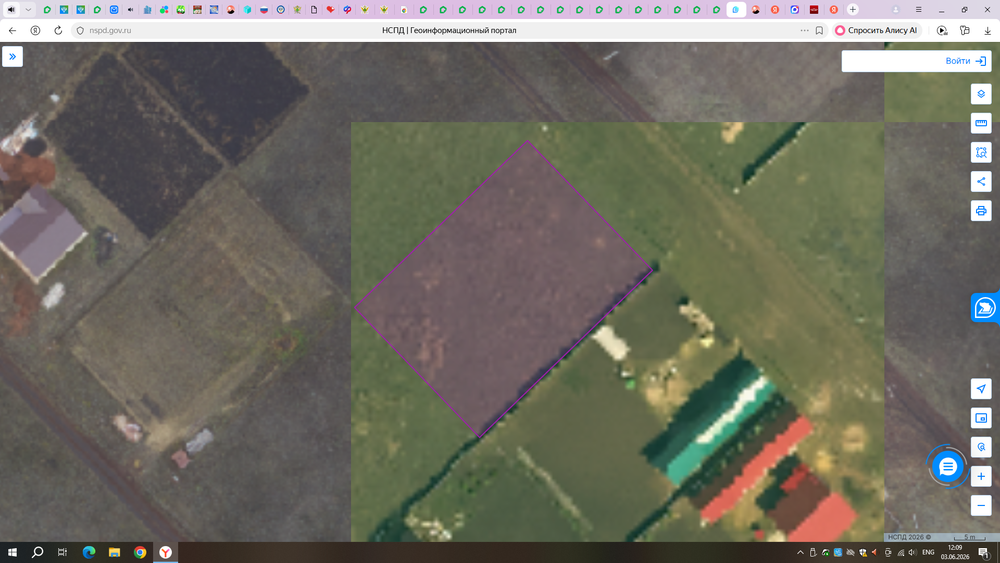Screen dimensions: 1000x563
Task: Zoom out with the minus button
Action: click(981, 506)
